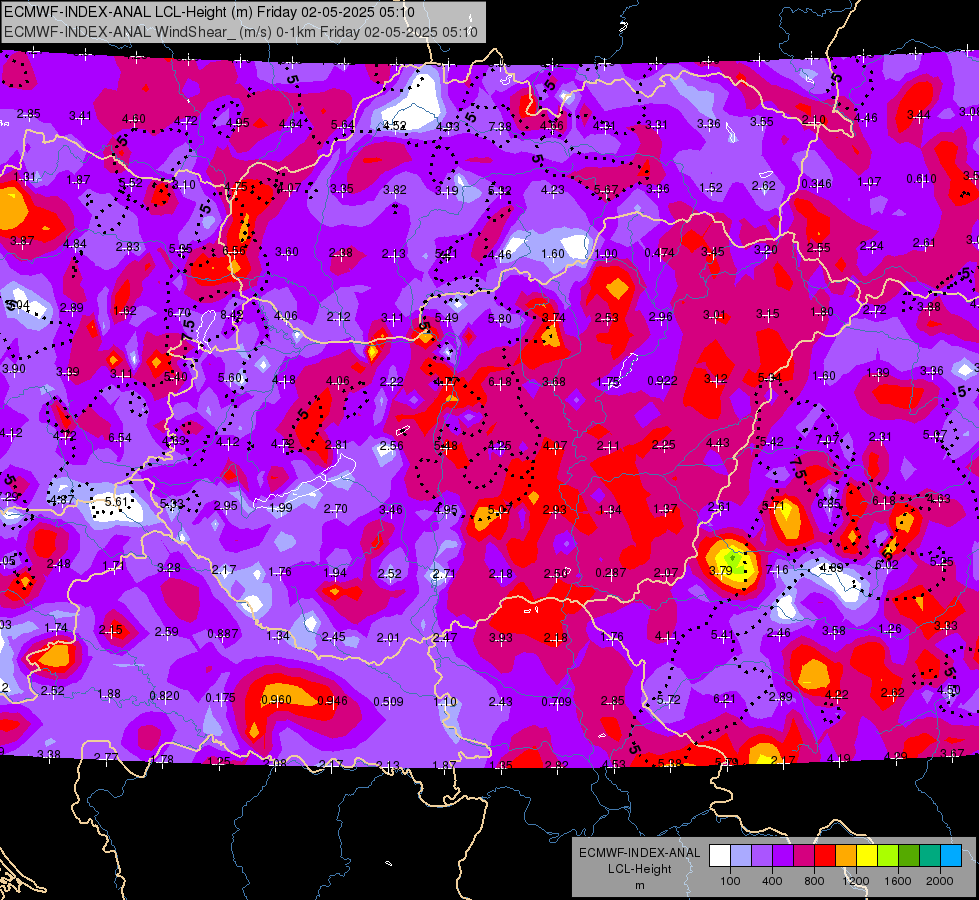Click the map value "0.709"
Screen dimensions: 979x900
click(x=556, y=702)
